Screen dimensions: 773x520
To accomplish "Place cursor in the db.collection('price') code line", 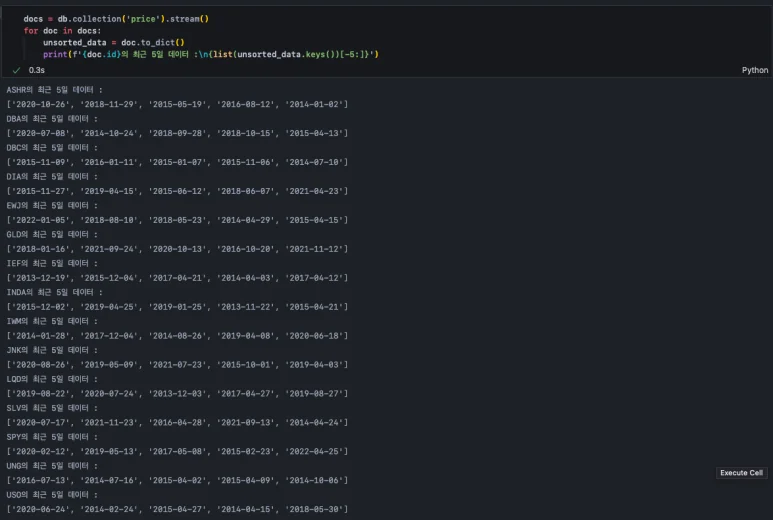I will click(x=116, y=19).
